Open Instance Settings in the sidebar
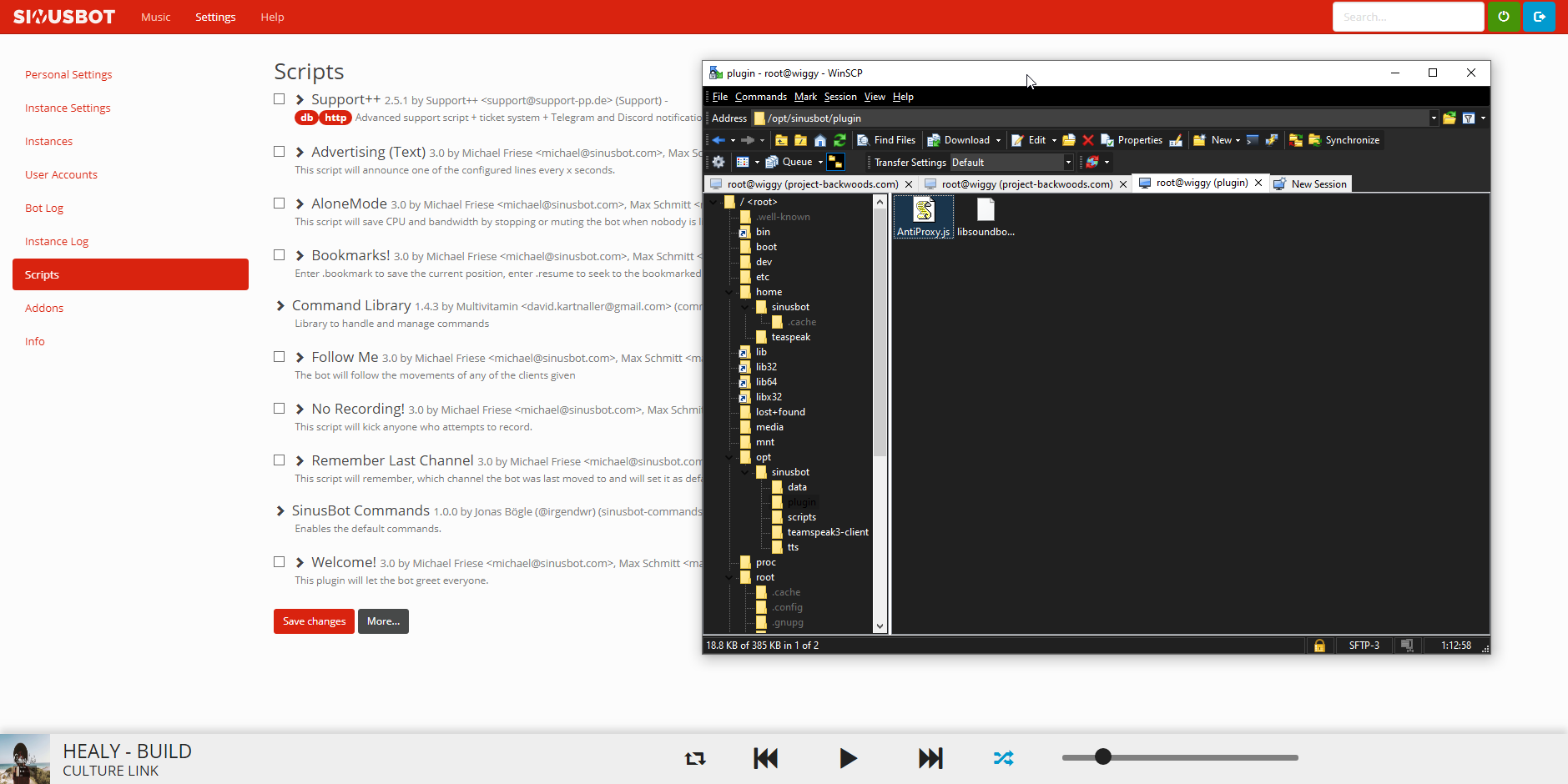Screen dimensions: 1568x784 tap(68, 108)
